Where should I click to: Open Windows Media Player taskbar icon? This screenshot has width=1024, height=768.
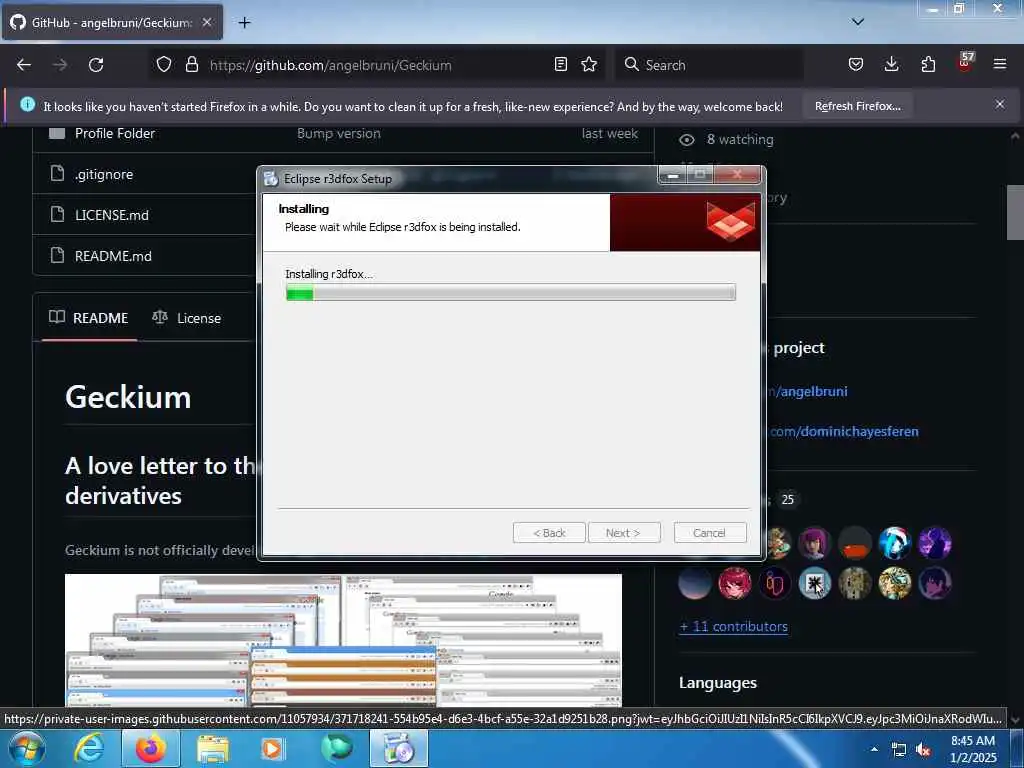pos(272,748)
